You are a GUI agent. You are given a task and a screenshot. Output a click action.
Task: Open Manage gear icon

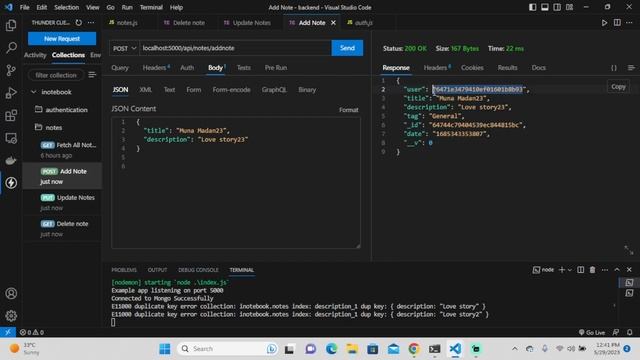pyautogui.click(x=11, y=316)
